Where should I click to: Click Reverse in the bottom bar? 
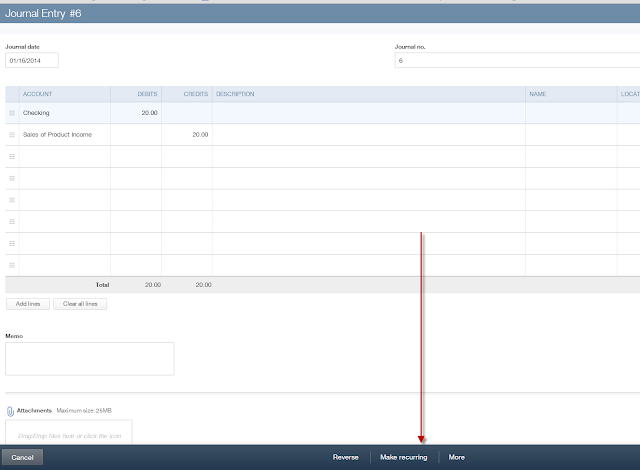pos(345,457)
